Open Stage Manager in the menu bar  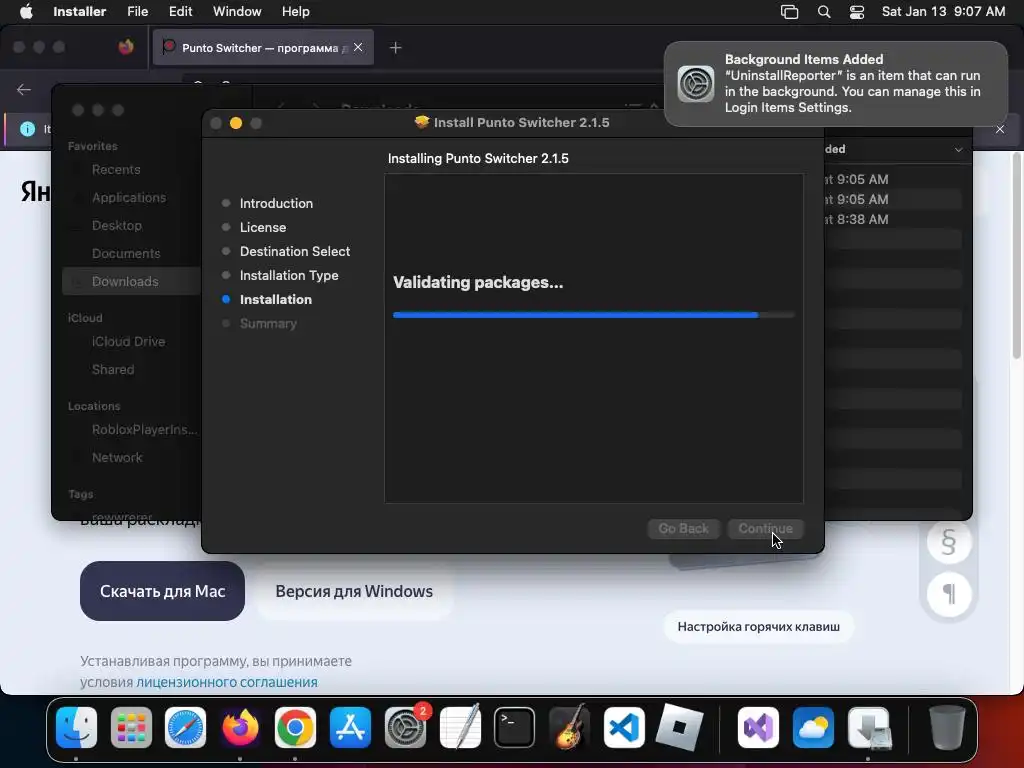[789, 11]
